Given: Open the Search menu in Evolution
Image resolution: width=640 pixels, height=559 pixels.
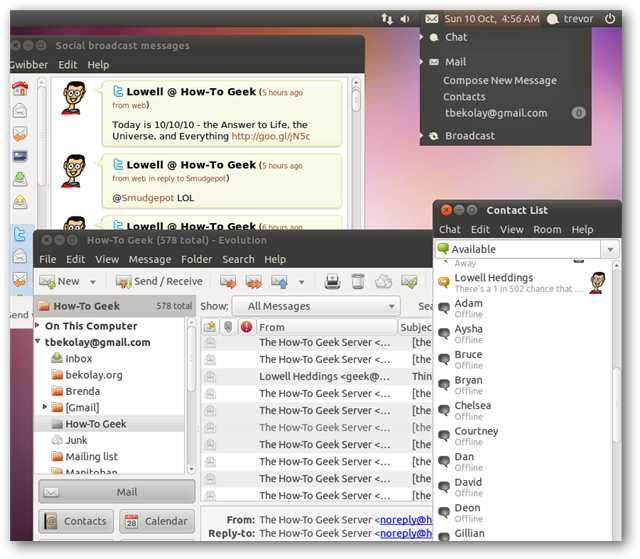Looking at the screenshot, I should pyautogui.click(x=238, y=260).
